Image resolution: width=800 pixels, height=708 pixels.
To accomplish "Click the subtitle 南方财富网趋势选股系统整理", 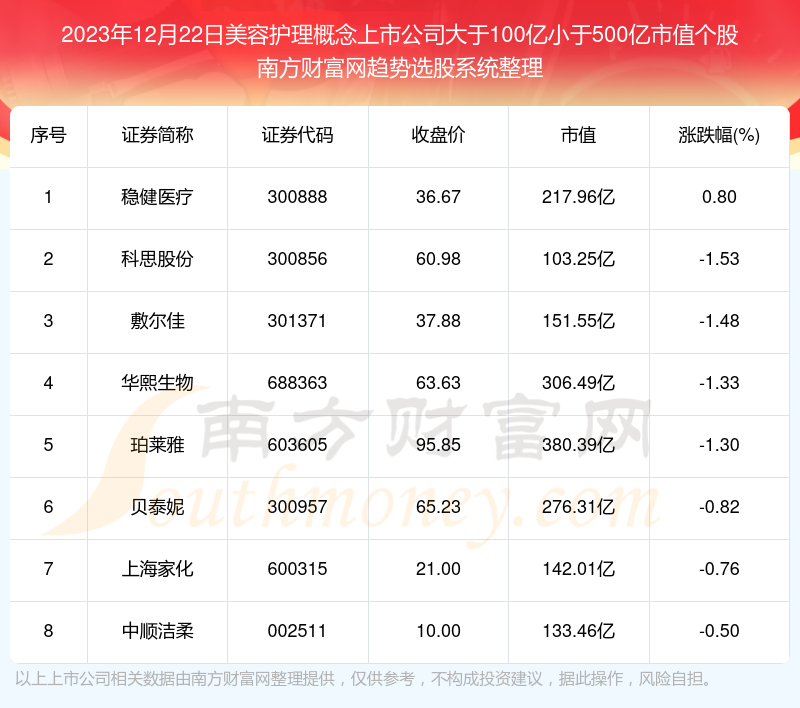I will point(400,68).
